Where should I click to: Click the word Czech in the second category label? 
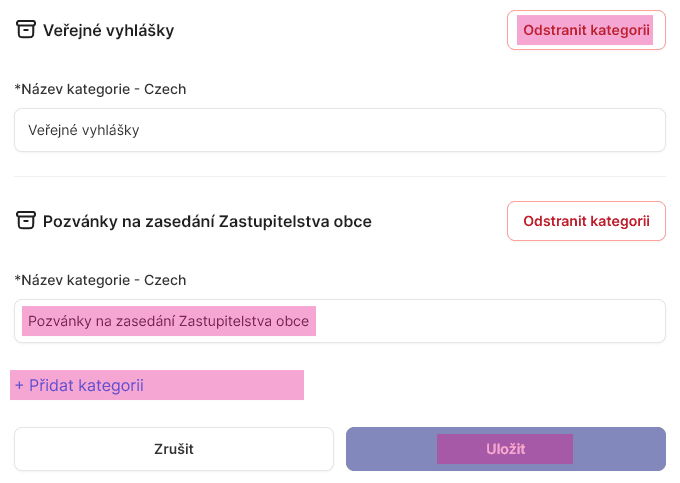click(x=165, y=280)
